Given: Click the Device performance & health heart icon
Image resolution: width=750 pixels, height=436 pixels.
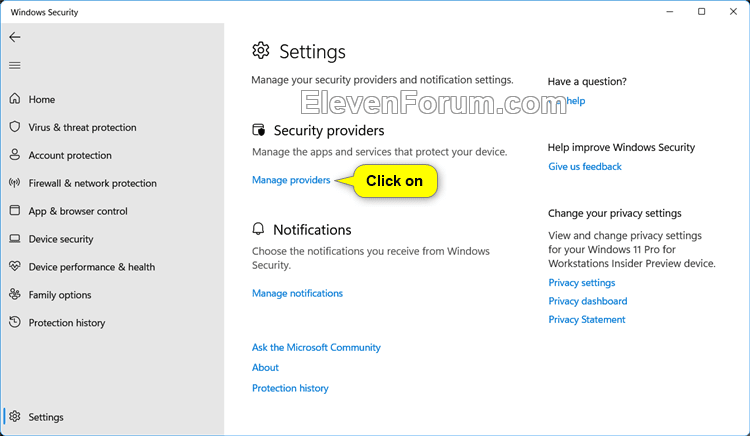Looking at the screenshot, I should click(15, 266).
